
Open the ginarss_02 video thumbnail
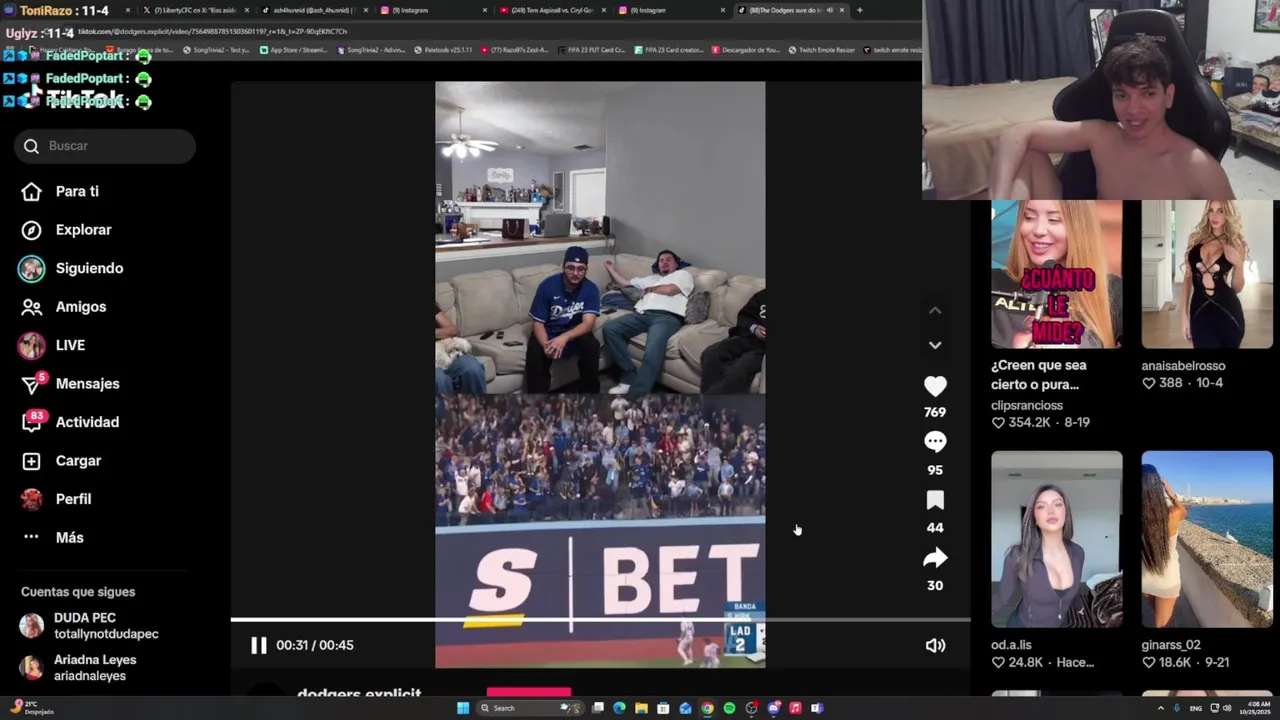(1207, 539)
